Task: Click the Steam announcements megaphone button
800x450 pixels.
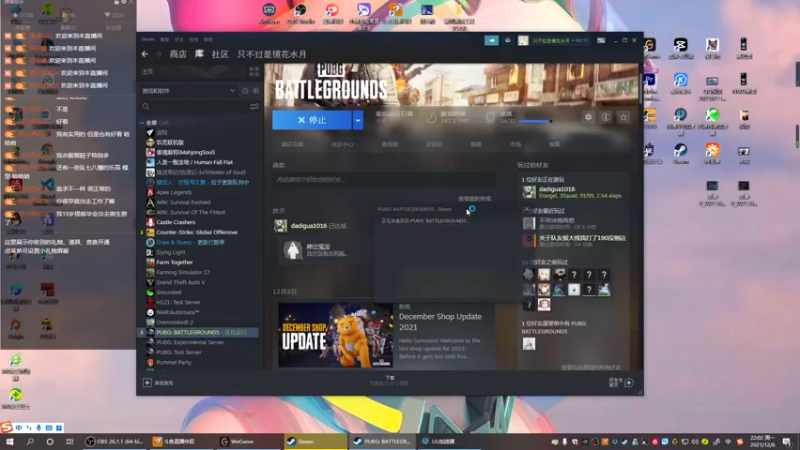Action: pyautogui.click(x=491, y=40)
